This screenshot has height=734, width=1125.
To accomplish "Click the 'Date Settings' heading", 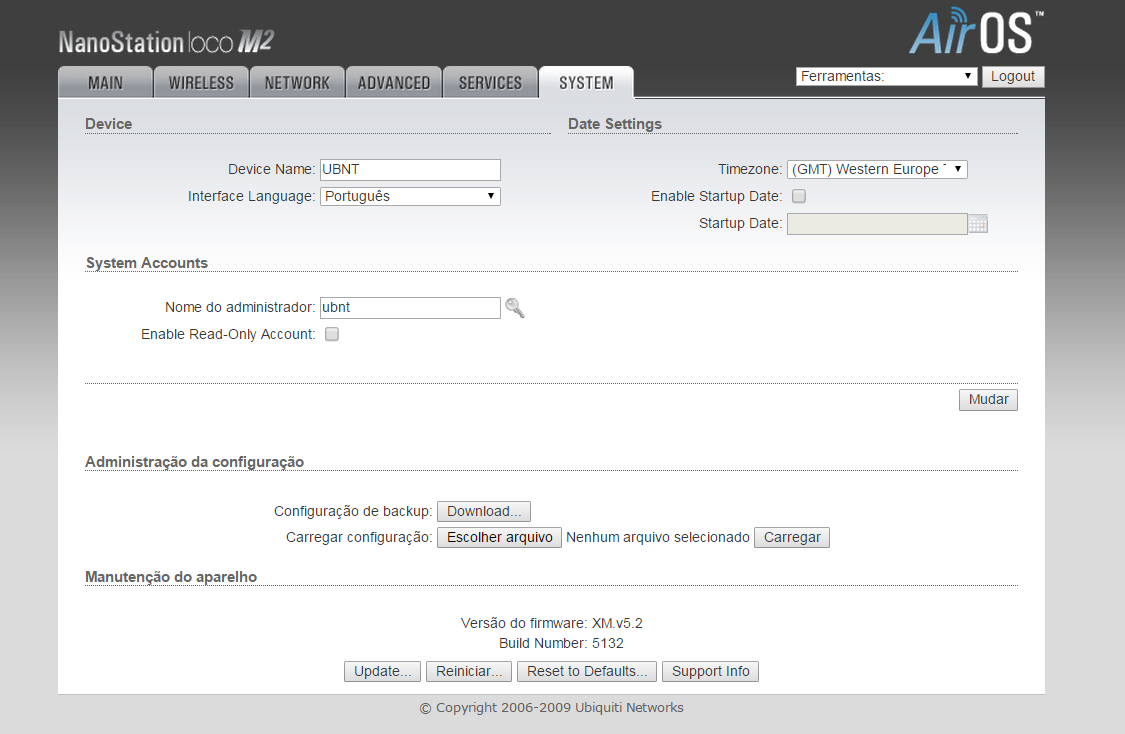I will [615, 124].
